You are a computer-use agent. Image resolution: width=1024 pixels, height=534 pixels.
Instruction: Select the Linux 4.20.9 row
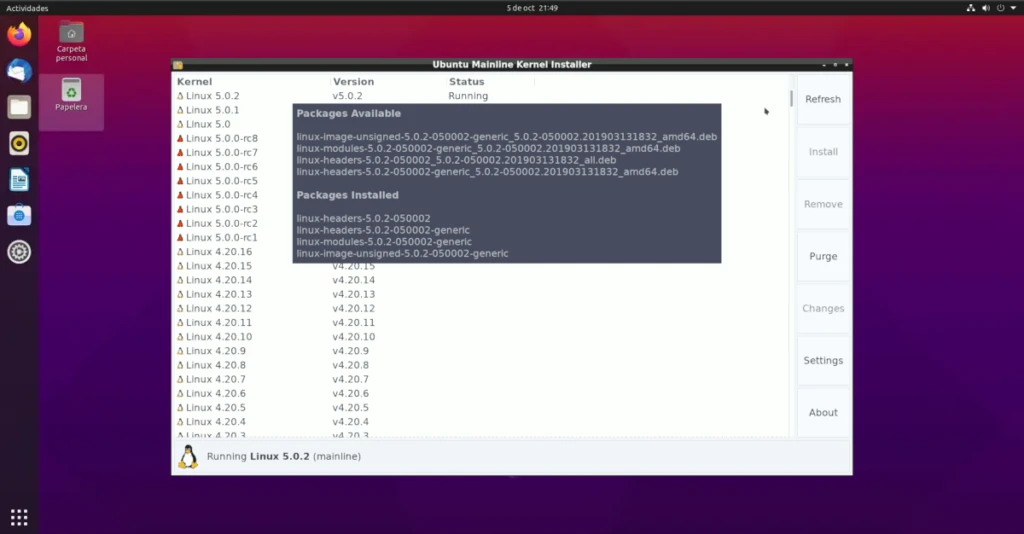(481, 351)
